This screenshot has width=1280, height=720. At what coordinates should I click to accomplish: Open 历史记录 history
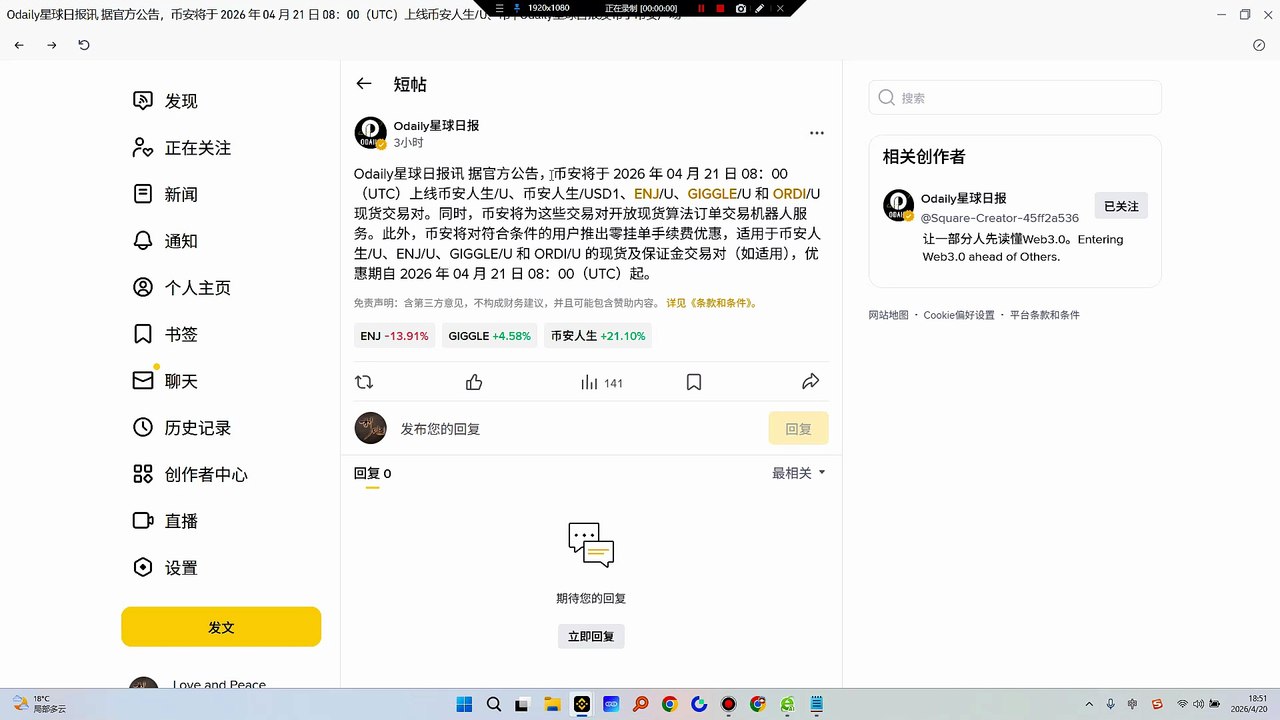coord(182,428)
